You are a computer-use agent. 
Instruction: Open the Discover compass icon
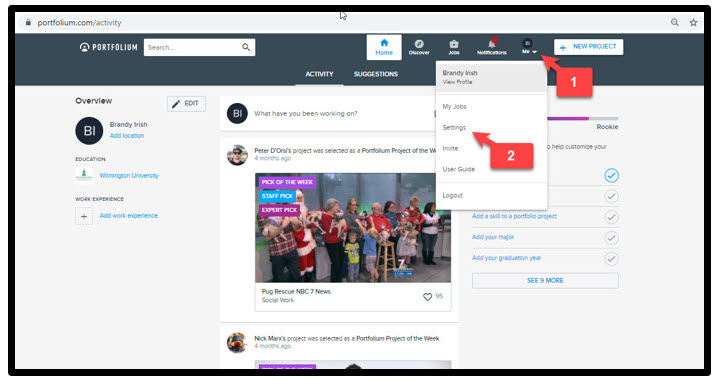(x=419, y=44)
